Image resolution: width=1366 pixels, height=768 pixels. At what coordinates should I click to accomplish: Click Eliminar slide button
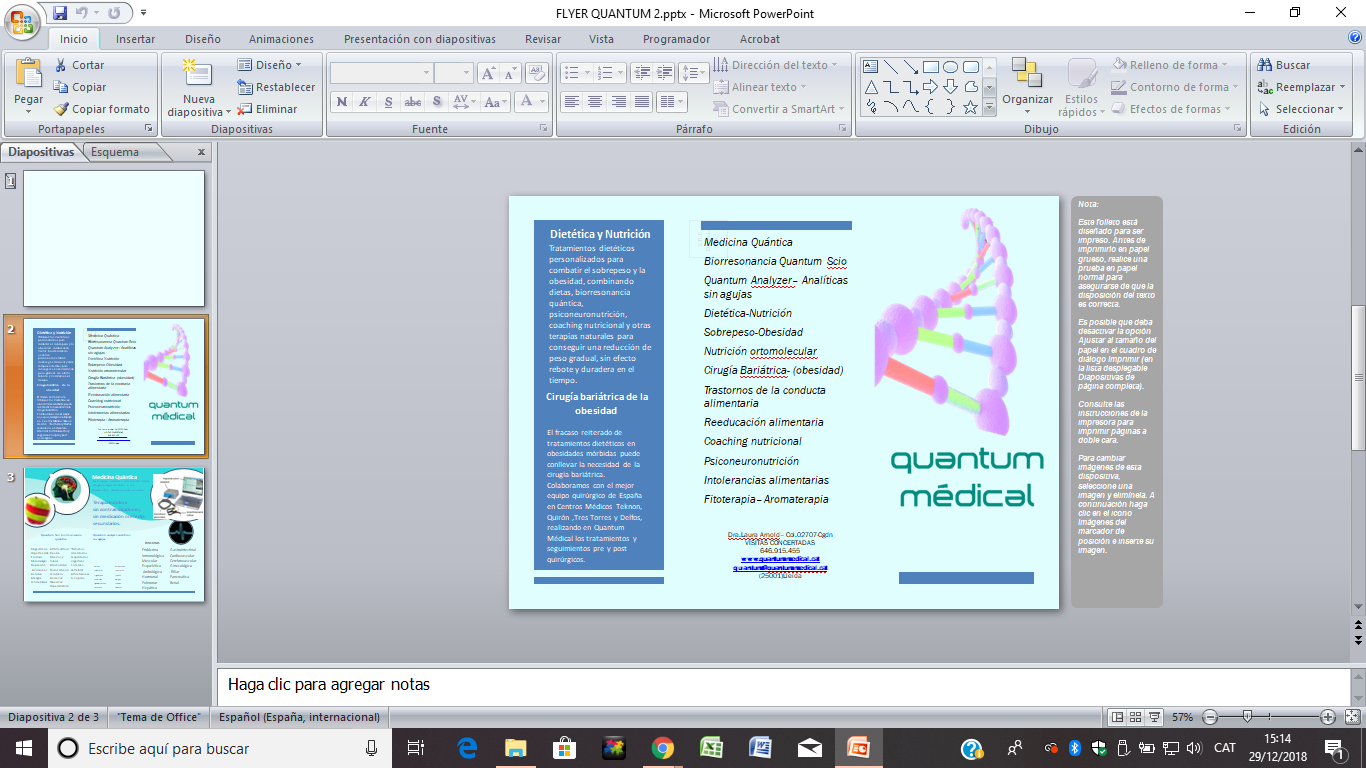(268, 109)
